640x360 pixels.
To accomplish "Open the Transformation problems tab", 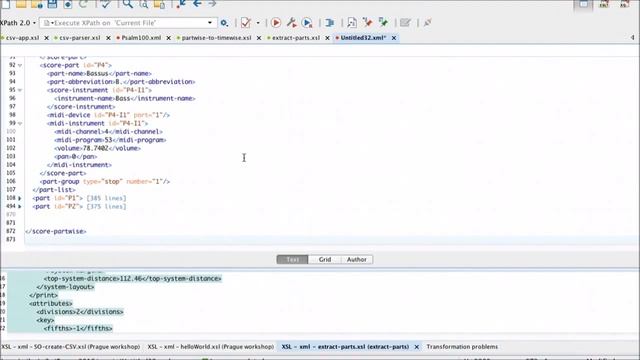I will click(x=462, y=347).
